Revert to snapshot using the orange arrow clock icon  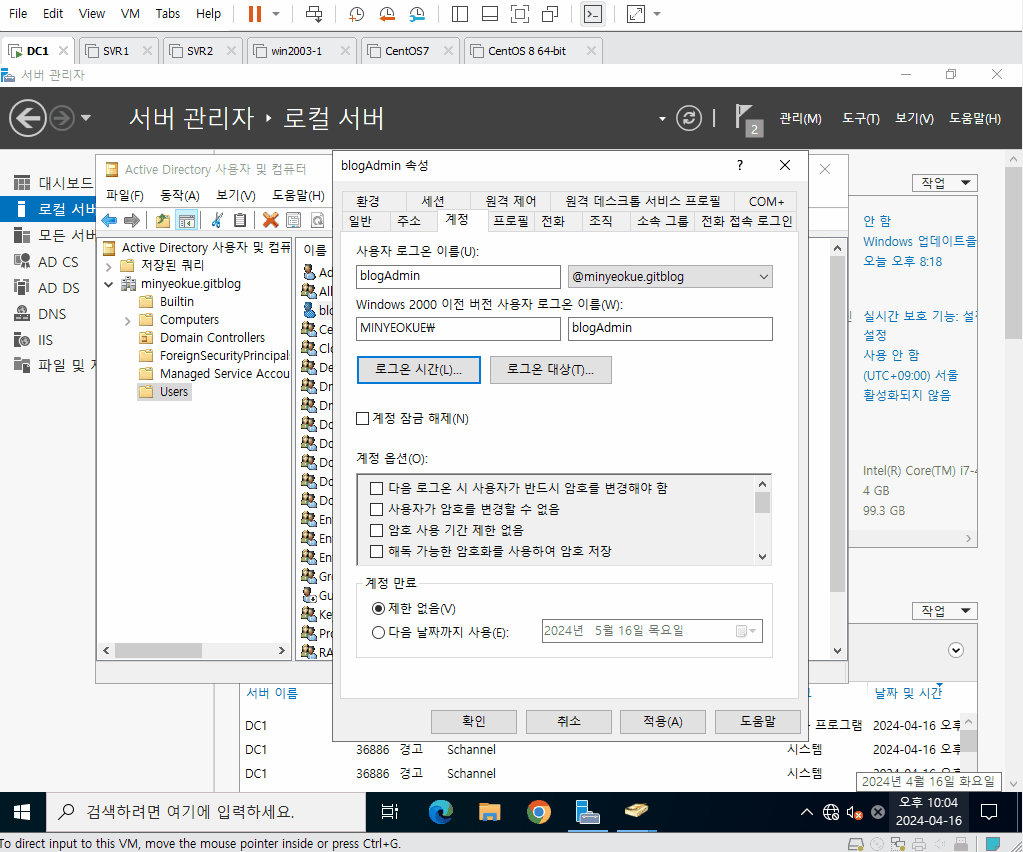click(x=387, y=14)
